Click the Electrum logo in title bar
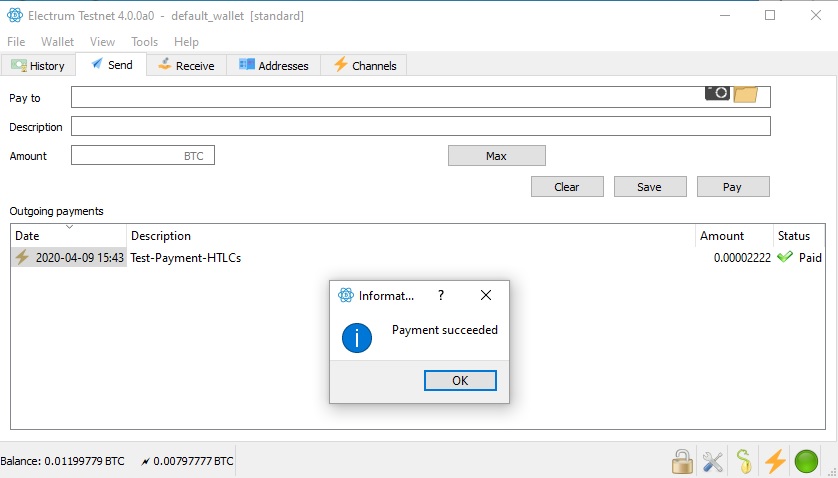Viewport: 838px width, 478px height. (14, 16)
